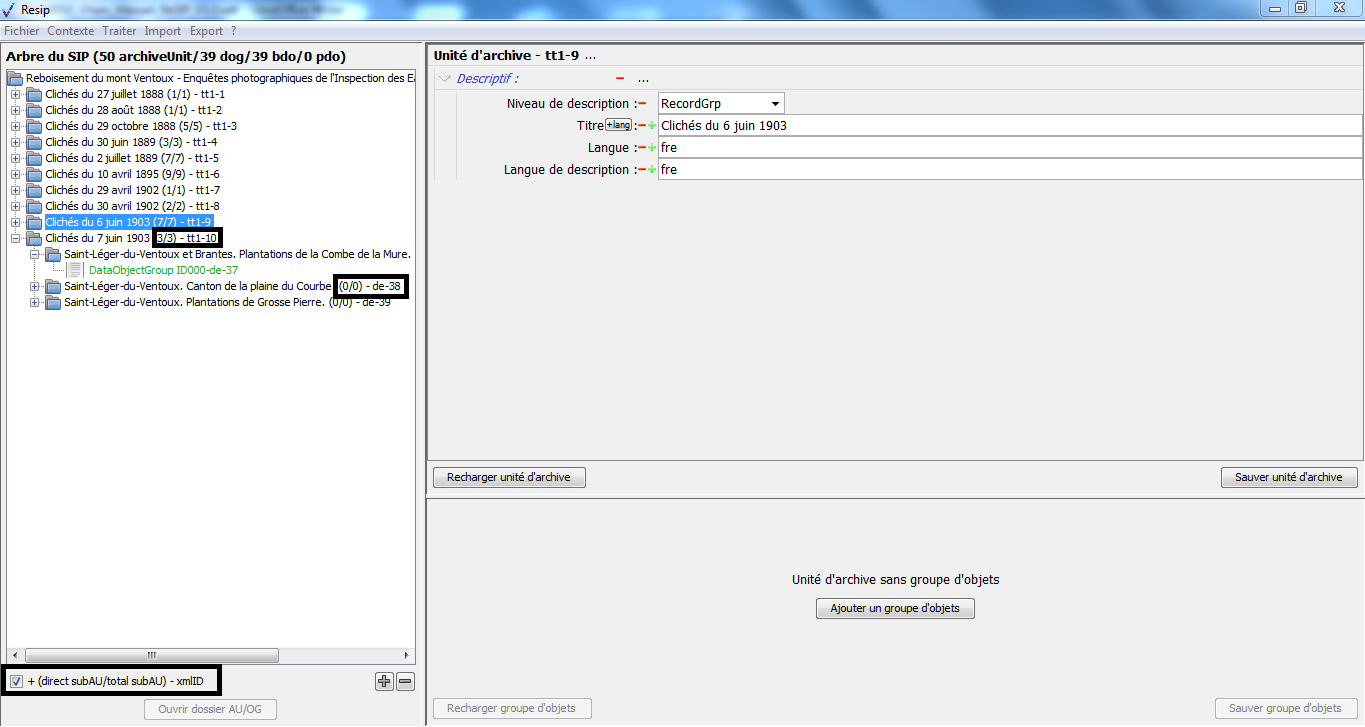Click the tree's horizontal scrollbar thumb
Viewport: 1365px width, 727px height.
(152, 656)
